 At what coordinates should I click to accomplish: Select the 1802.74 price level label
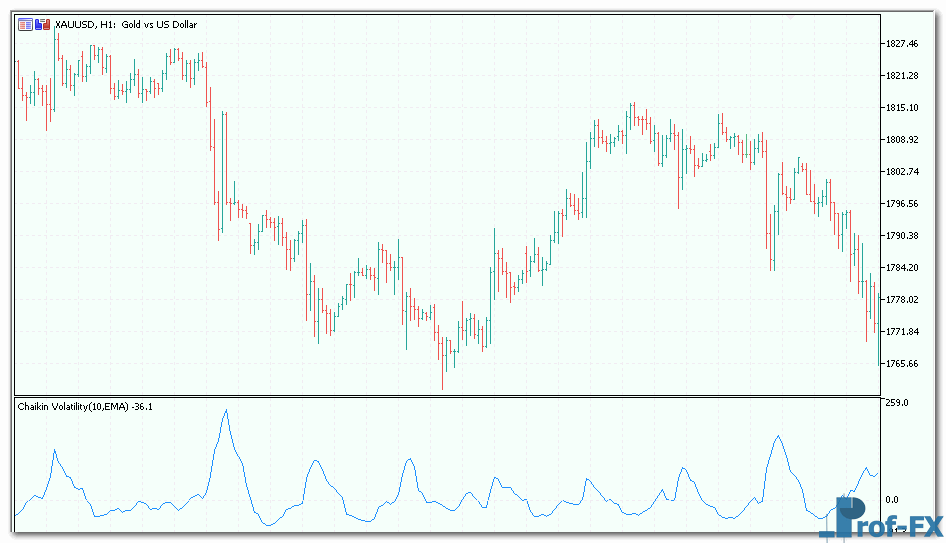[901, 172]
